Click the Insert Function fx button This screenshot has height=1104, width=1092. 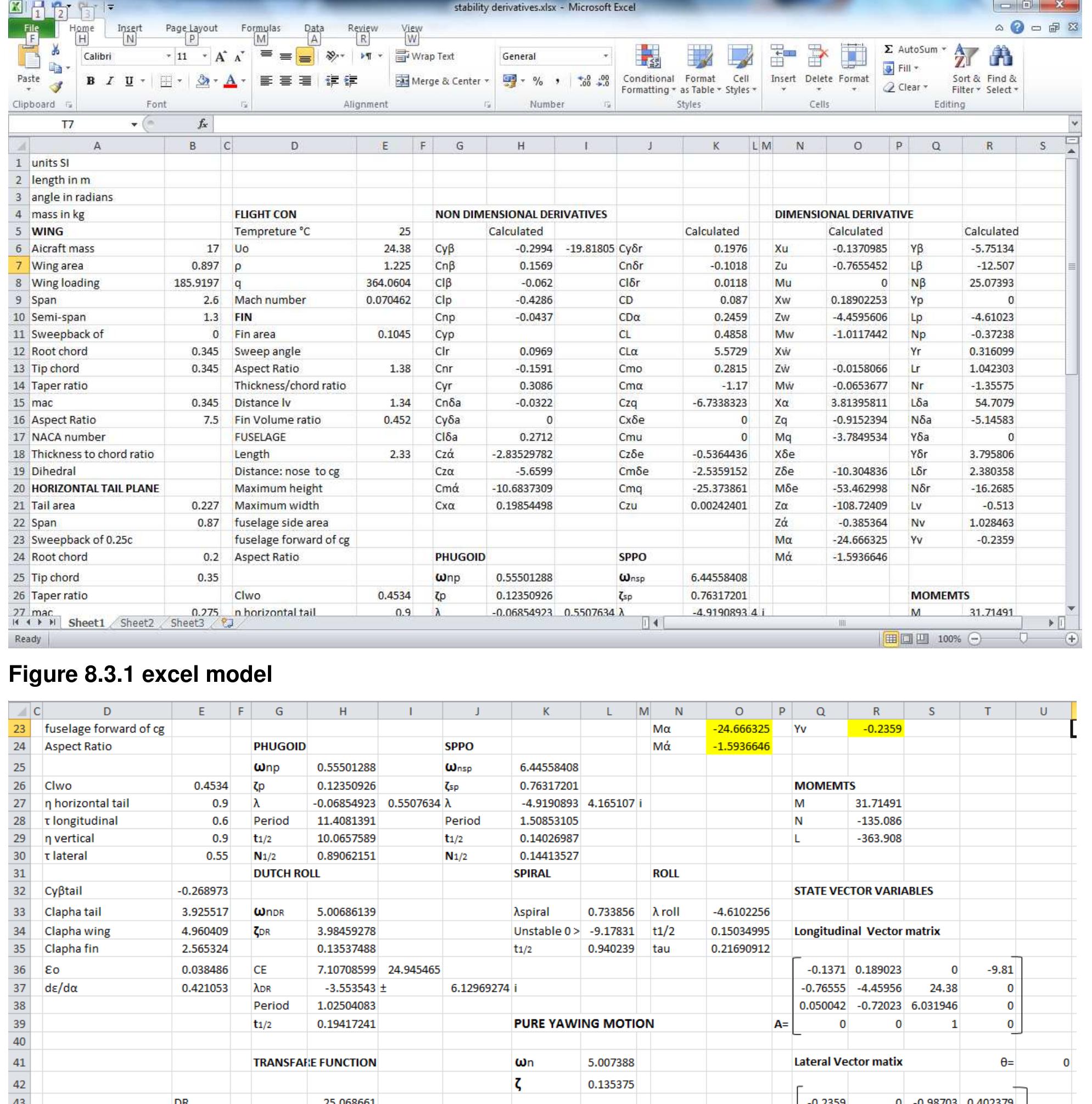coord(202,124)
